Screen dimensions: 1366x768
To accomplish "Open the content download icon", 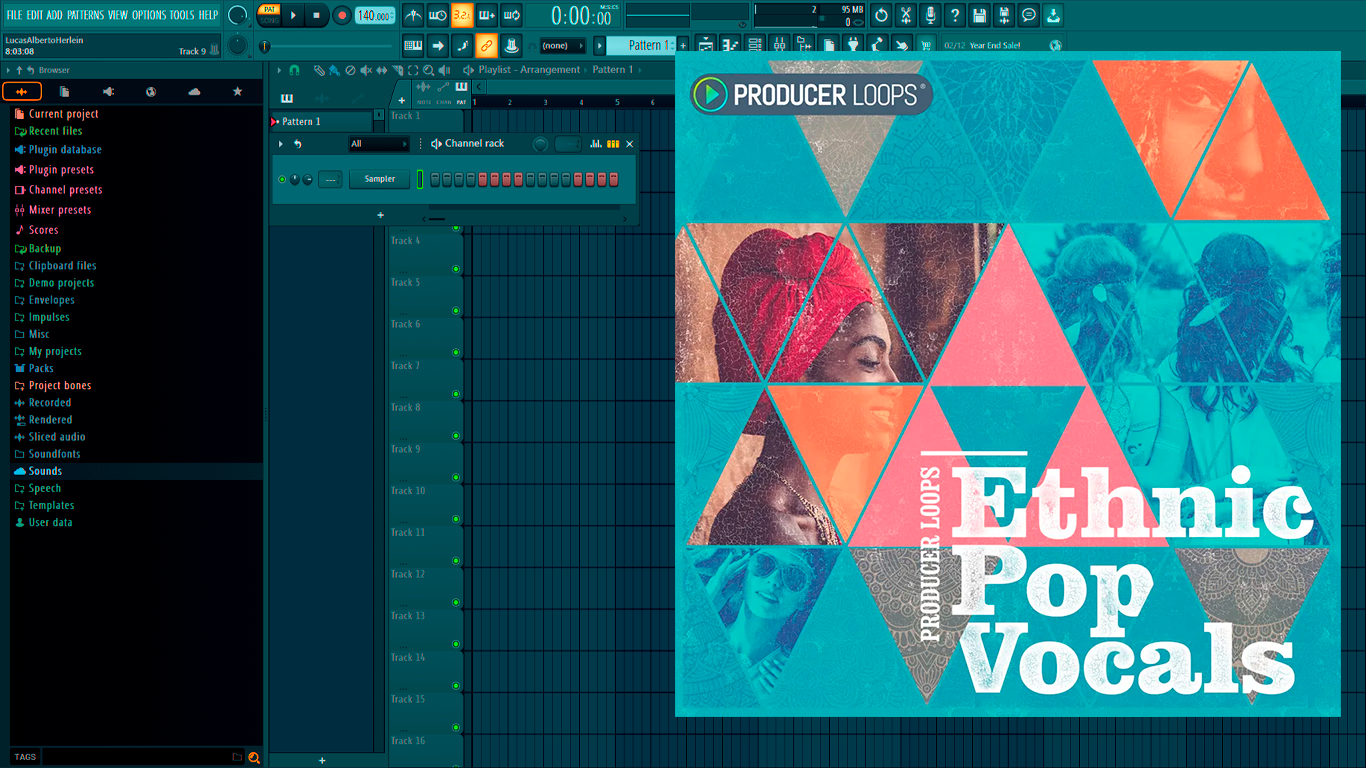I will tap(1054, 15).
